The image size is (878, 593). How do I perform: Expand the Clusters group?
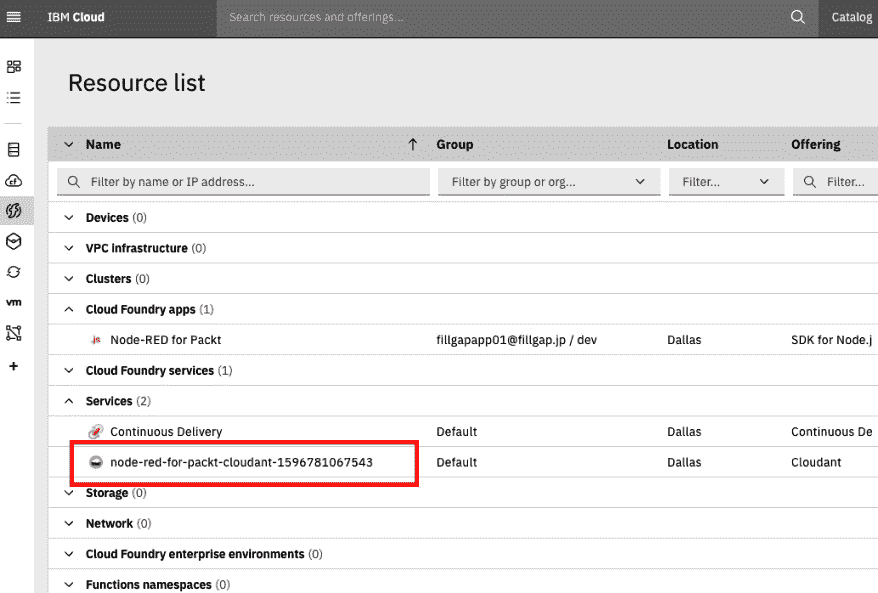(x=69, y=279)
